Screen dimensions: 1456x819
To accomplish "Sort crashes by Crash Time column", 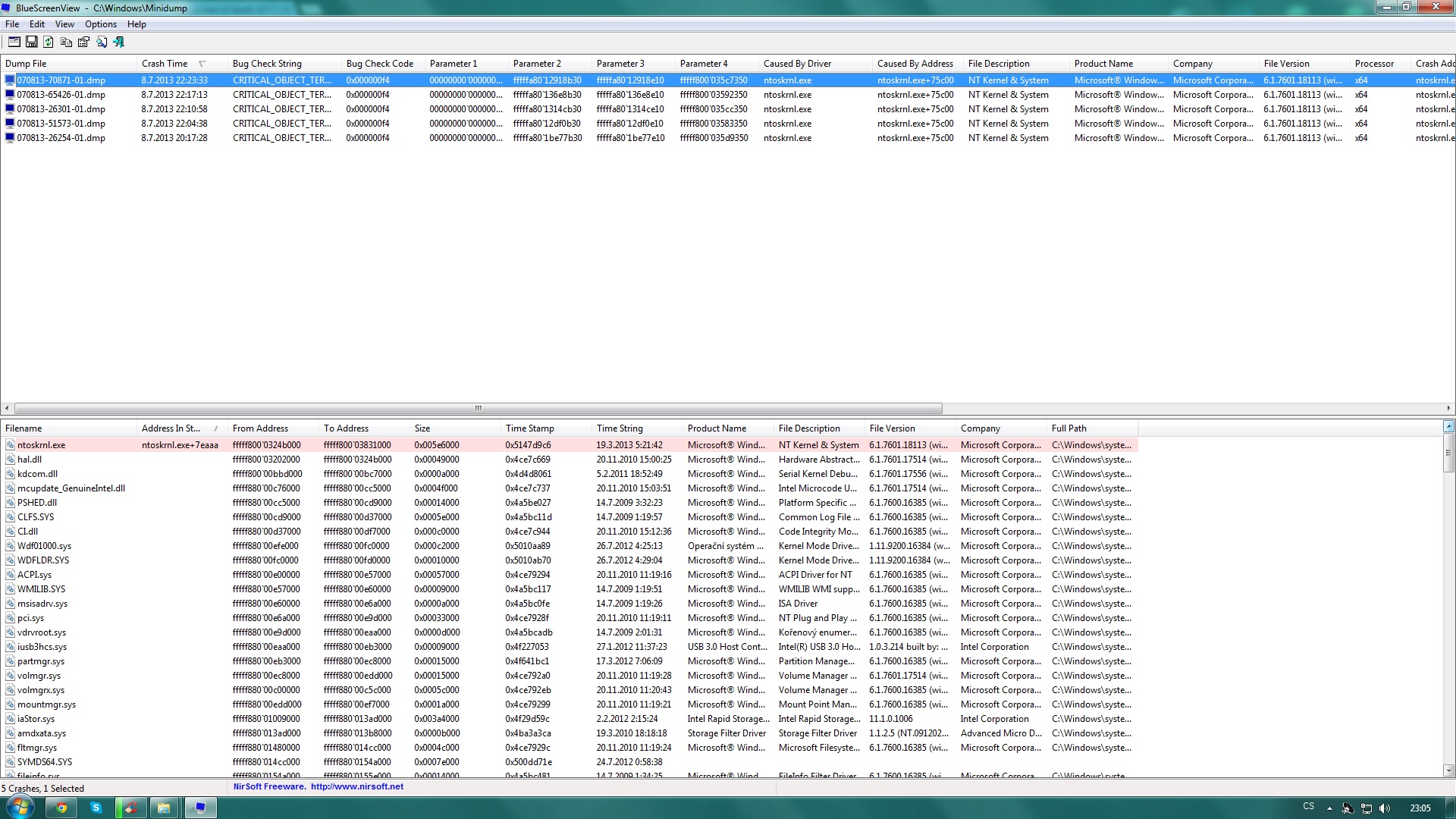I will (x=165, y=64).
